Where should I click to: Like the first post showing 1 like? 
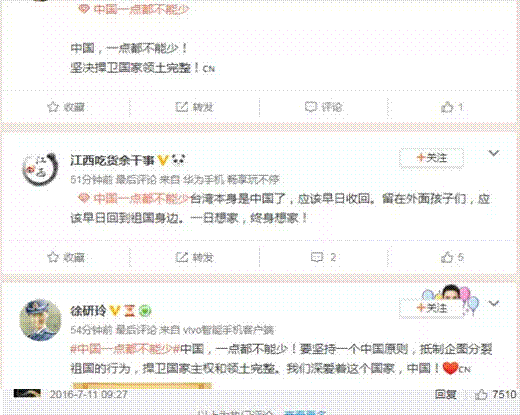(452, 107)
